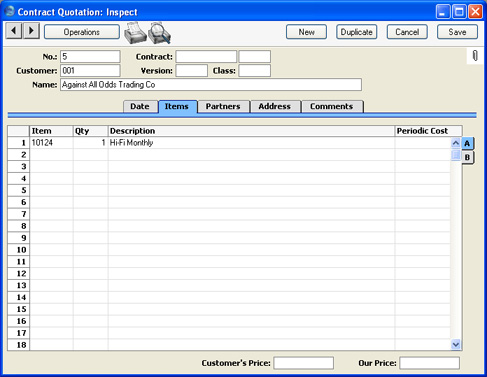The image size is (487, 377).
Task: Click the Item column header
Action: [51, 131]
